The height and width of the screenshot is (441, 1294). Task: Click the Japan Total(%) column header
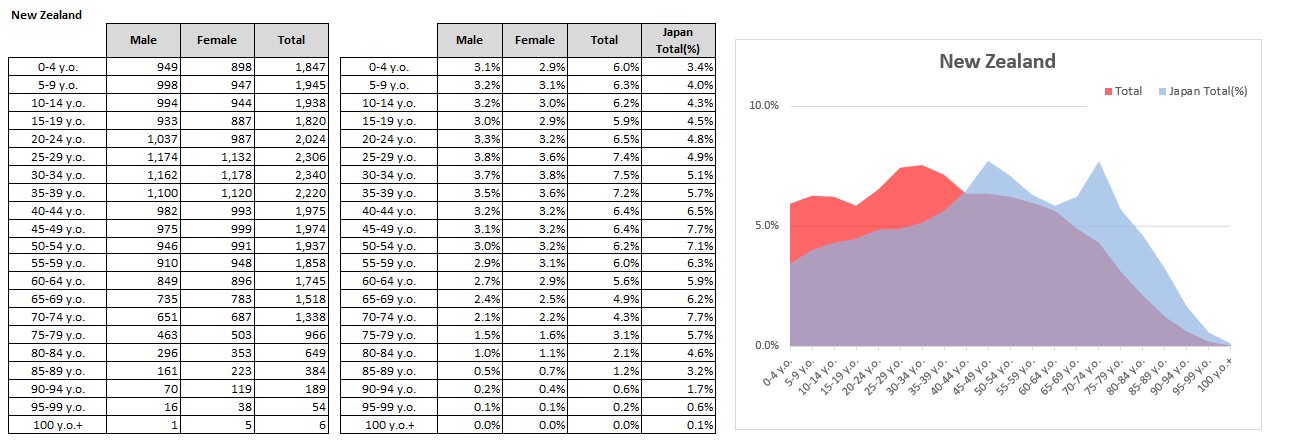tap(678, 40)
